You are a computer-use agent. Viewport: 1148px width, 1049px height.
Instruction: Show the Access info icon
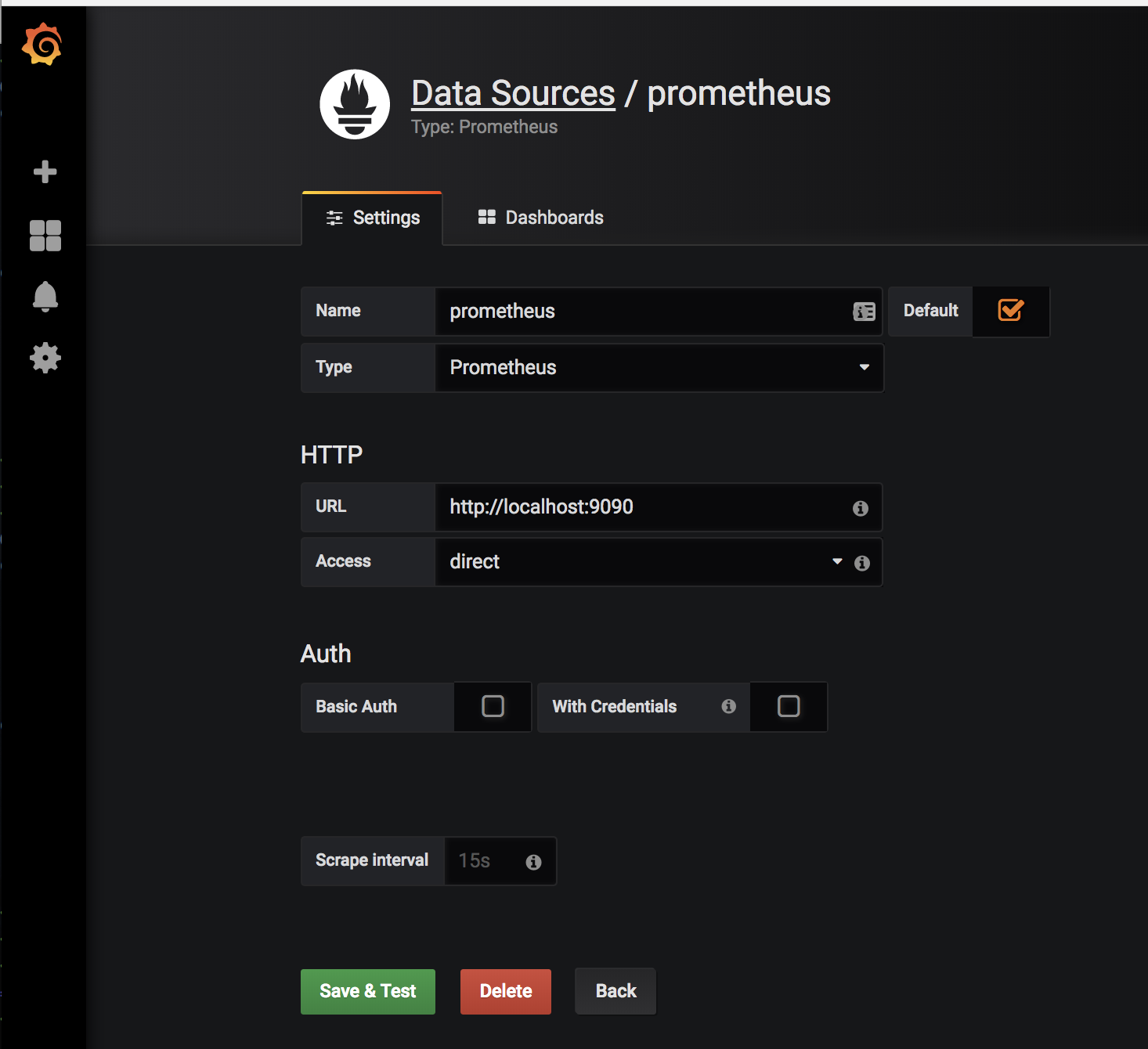(x=861, y=563)
